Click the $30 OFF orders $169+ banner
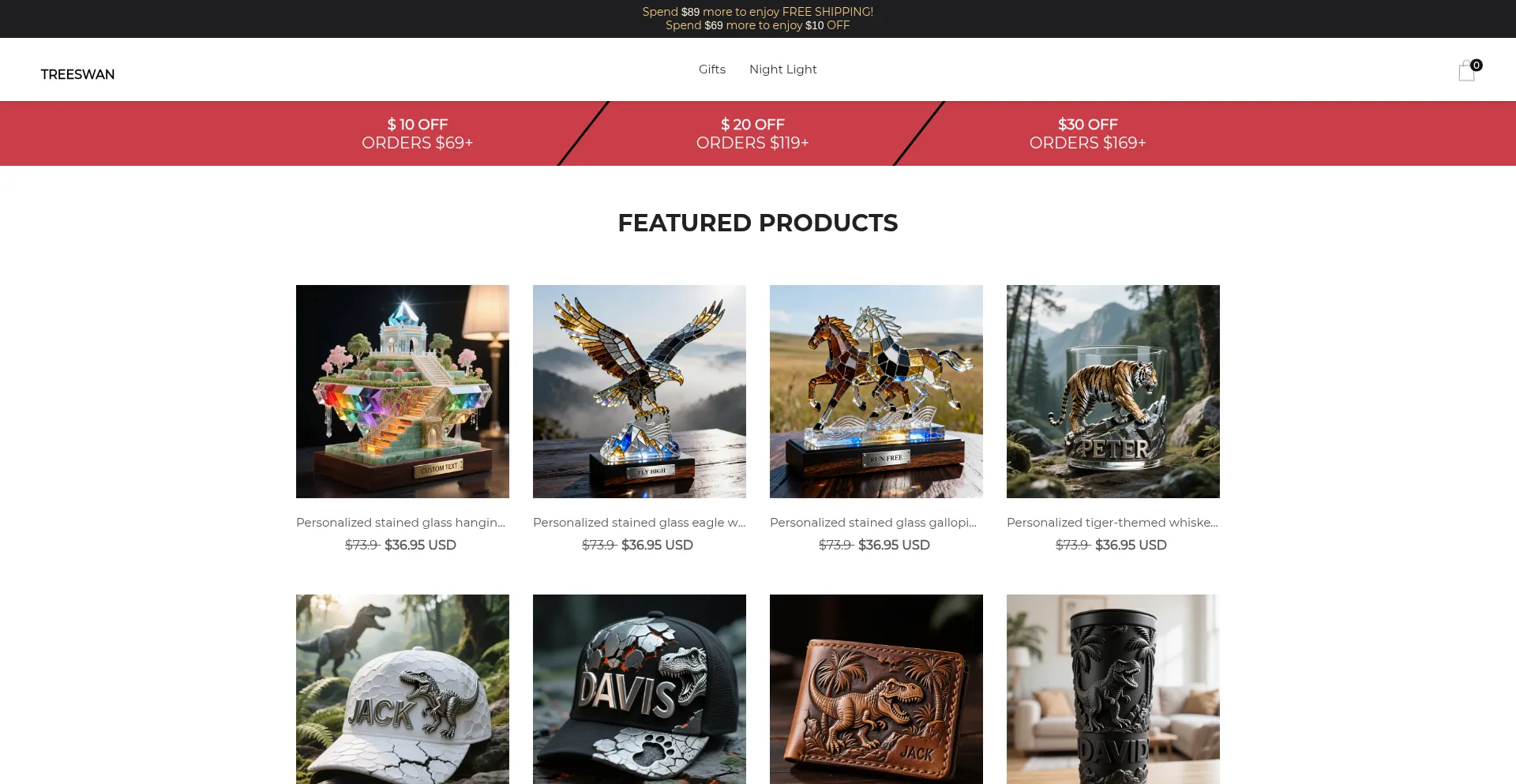 pos(1087,133)
